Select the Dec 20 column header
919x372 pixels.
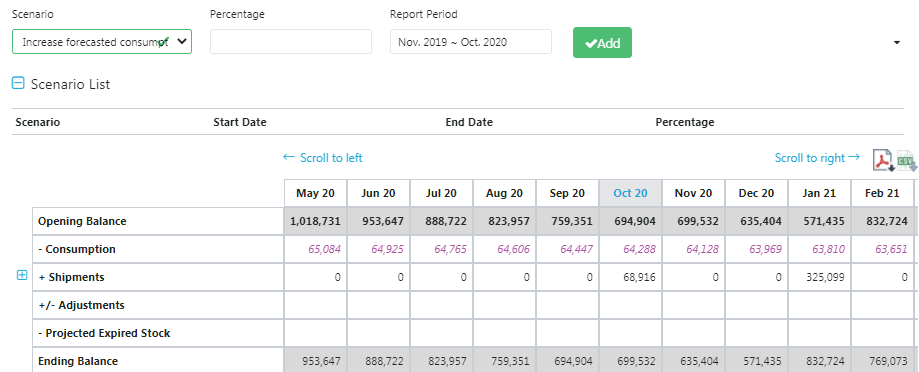click(x=757, y=193)
